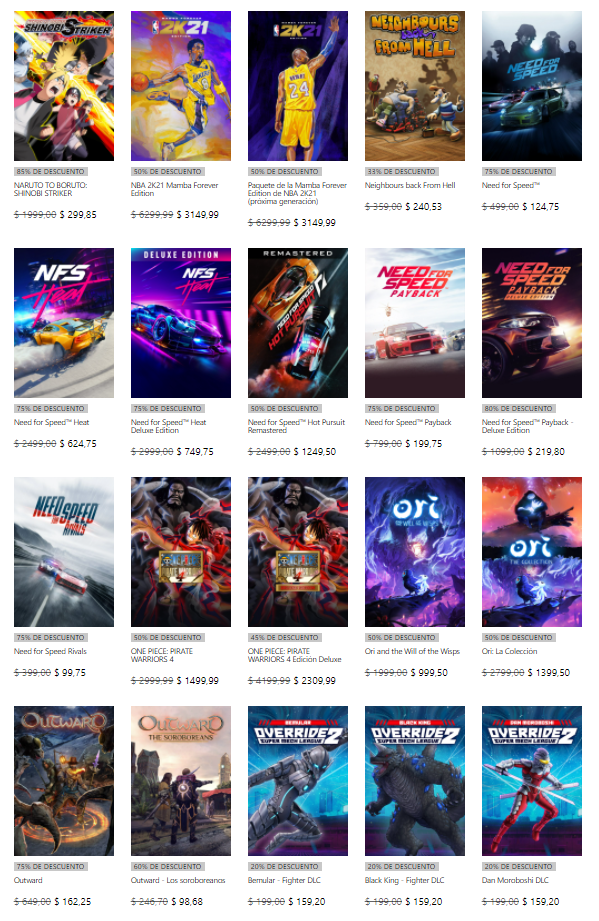Viewport: 599px width, 921px height.
Task: Open the NBA 2K21 próxima generación purple cover
Action: [298, 86]
